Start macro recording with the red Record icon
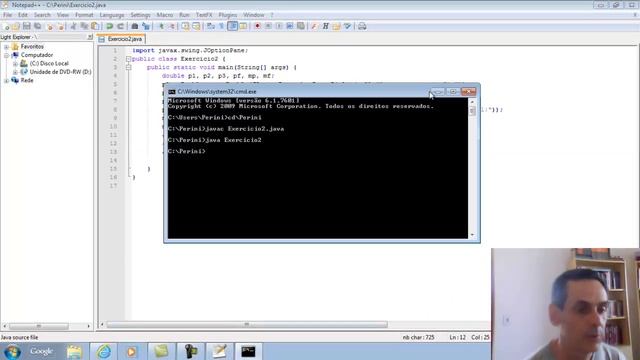This screenshot has width=640, height=360. [x=257, y=27]
